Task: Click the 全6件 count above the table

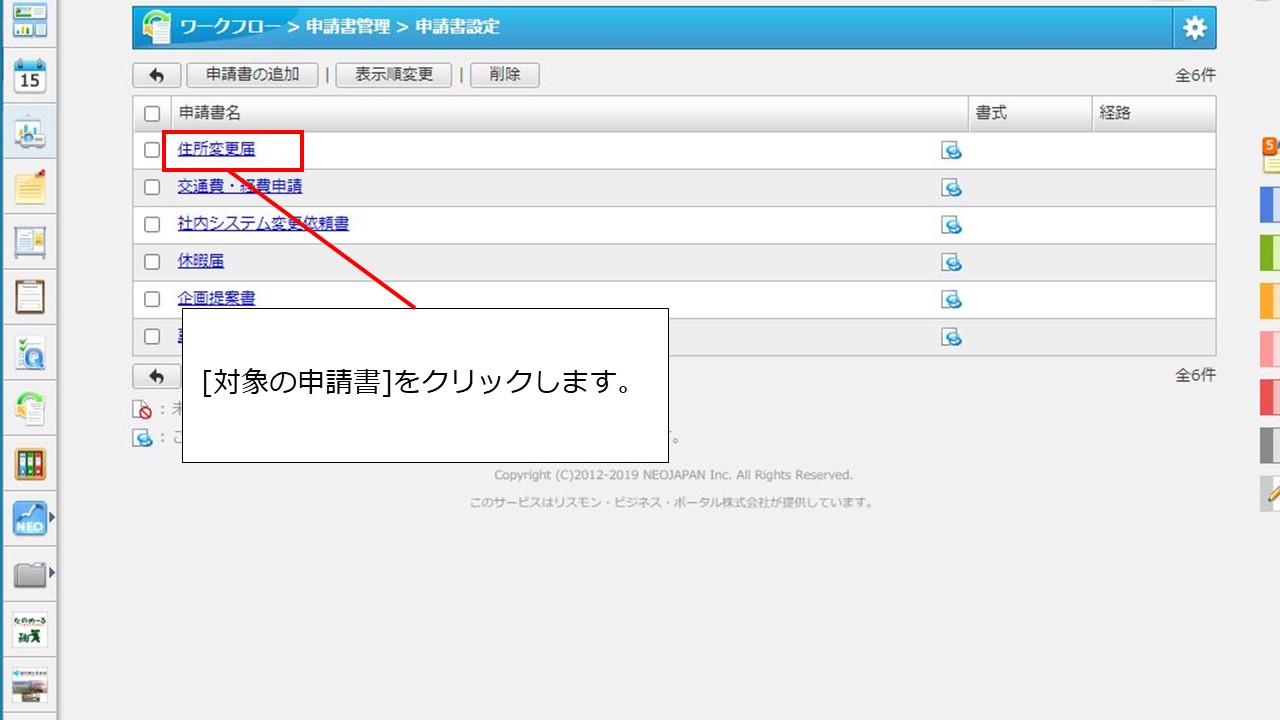Action: click(x=1196, y=75)
